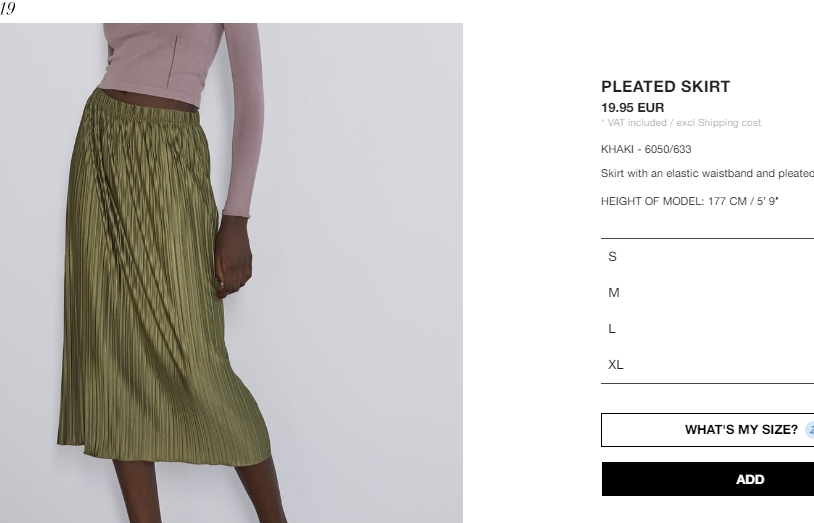Click the HEIGHT OF MODEL info line
This screenshot has width=814, height=523.
click(x=690, y=201)
